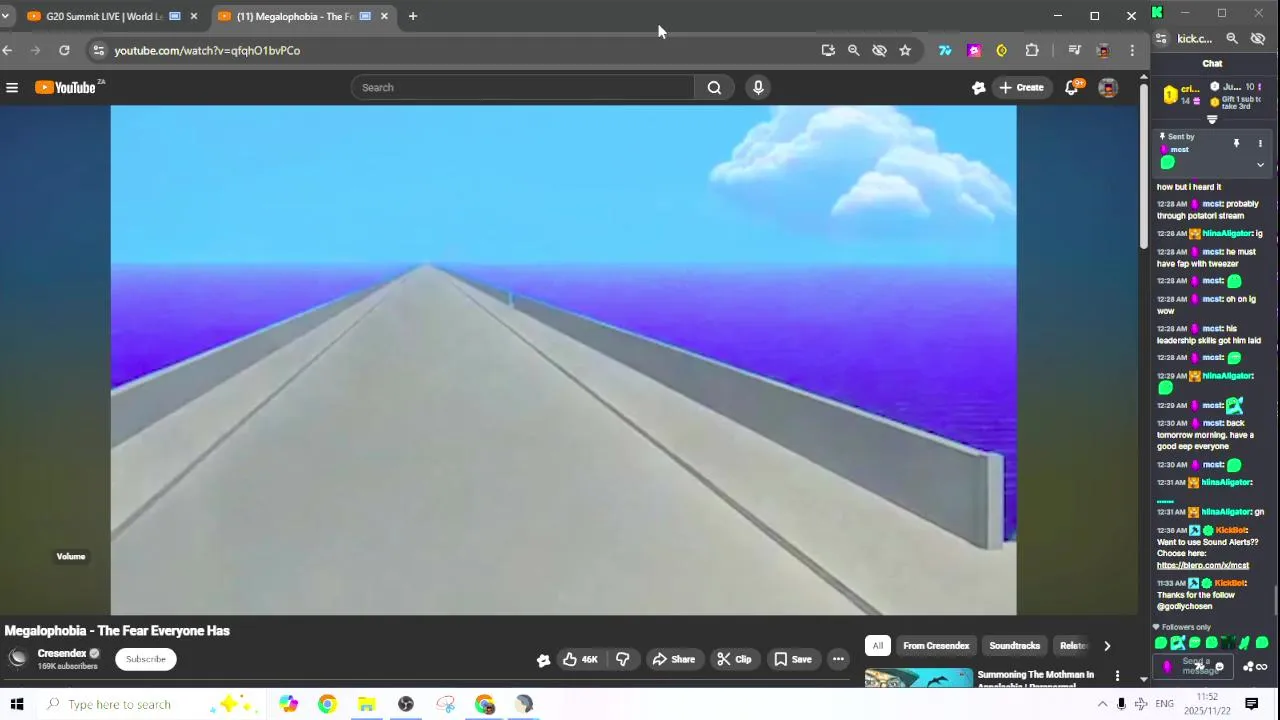This screenshot has width=1280, height=720.
Task: Click the YouTube search magnifier button
Action: tap(714, 88)
